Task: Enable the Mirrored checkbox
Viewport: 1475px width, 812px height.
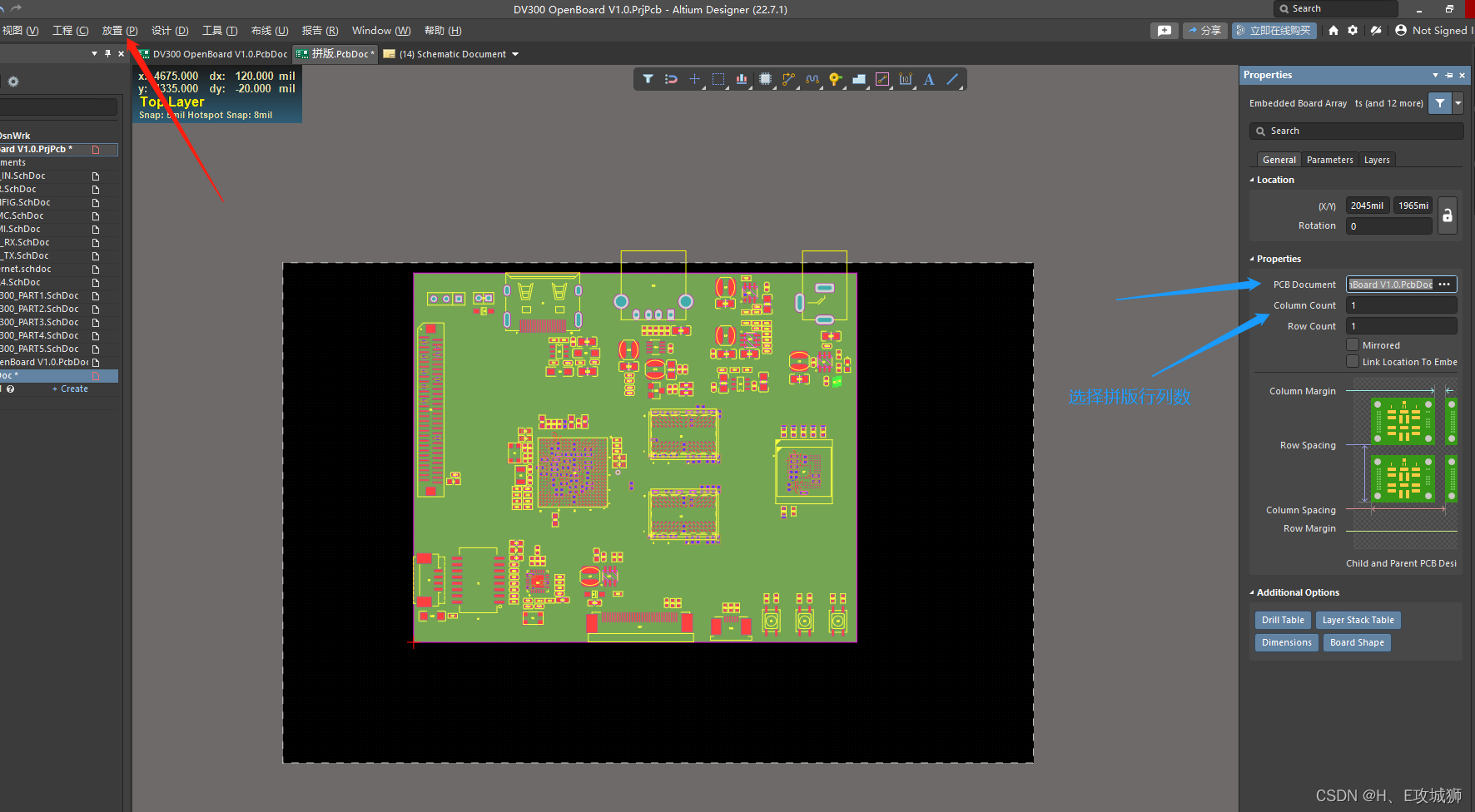Action: (x=1353, y=344)
